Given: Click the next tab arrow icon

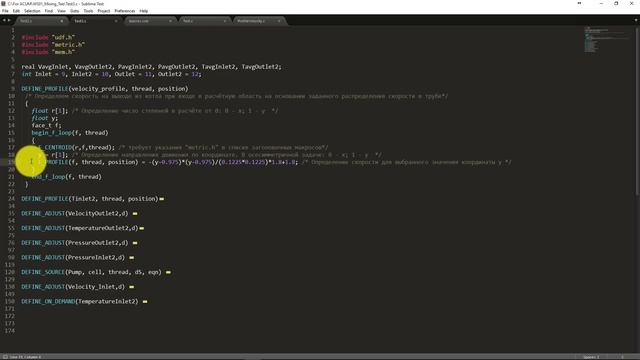Looking at the screenshot, I should (x=9, y=20).
